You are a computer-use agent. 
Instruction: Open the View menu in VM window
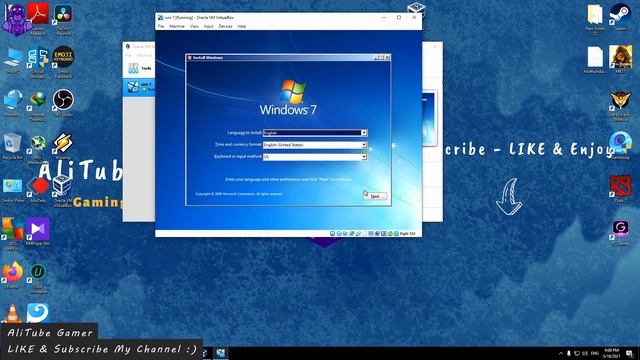194,26
